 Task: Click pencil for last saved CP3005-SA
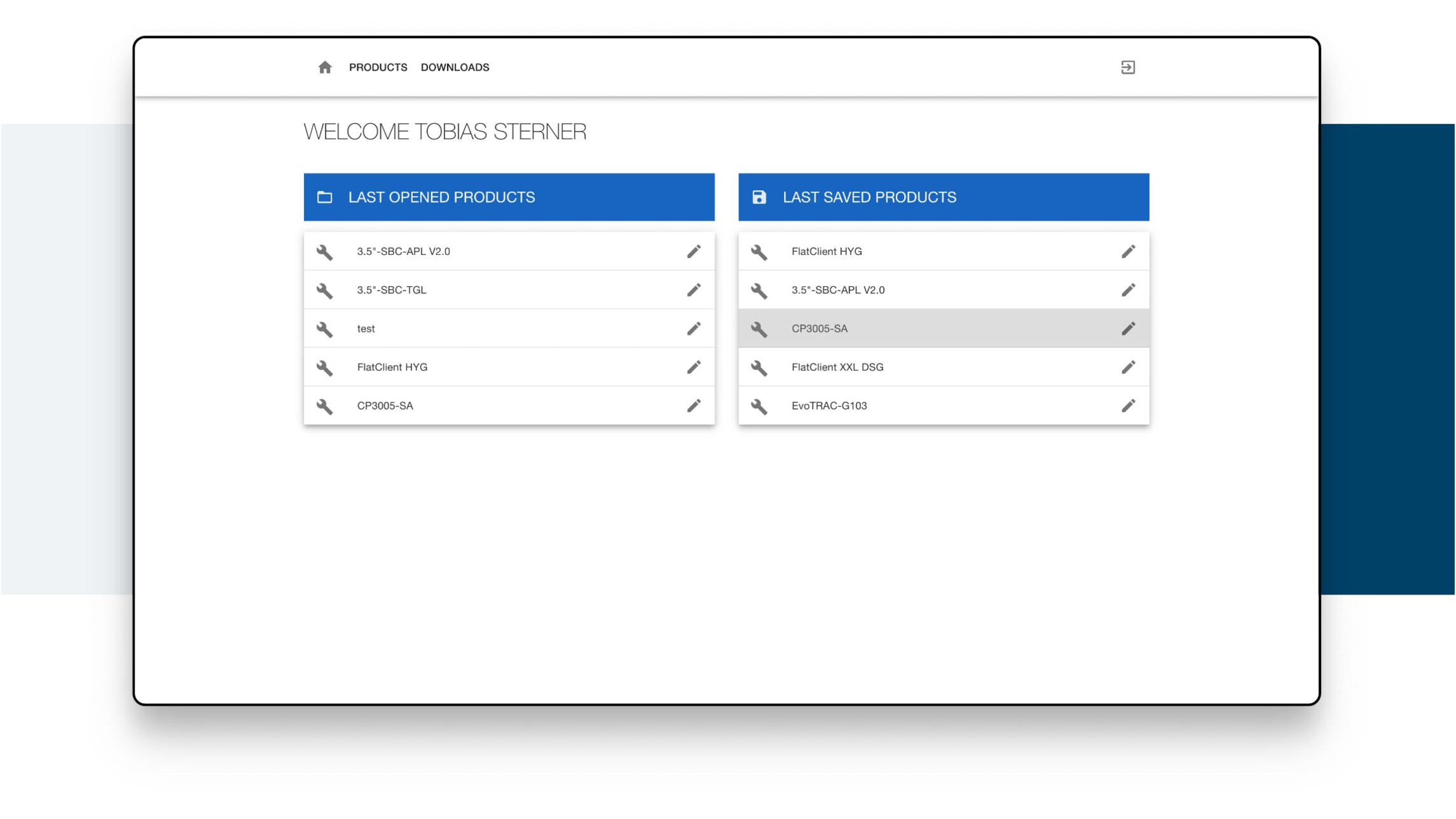click(1128, 329)
